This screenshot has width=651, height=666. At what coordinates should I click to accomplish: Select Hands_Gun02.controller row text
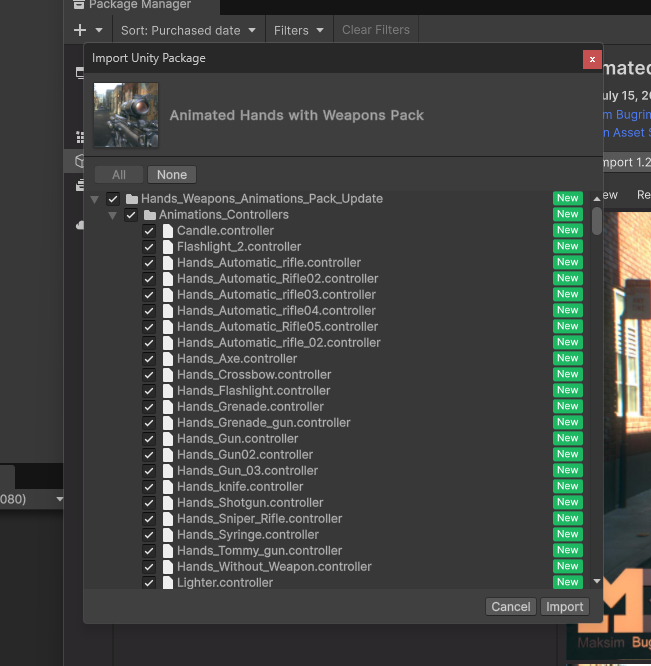pos(245,455)
